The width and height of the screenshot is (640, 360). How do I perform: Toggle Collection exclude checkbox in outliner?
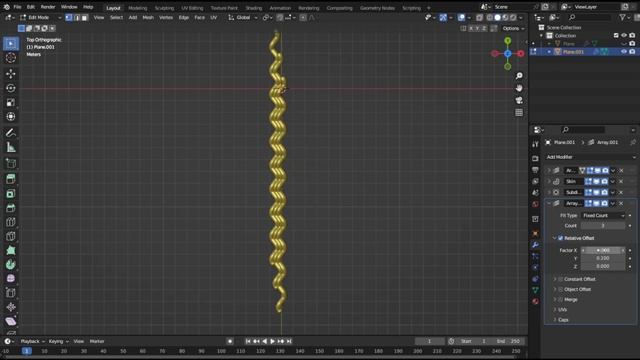(616, 36)
